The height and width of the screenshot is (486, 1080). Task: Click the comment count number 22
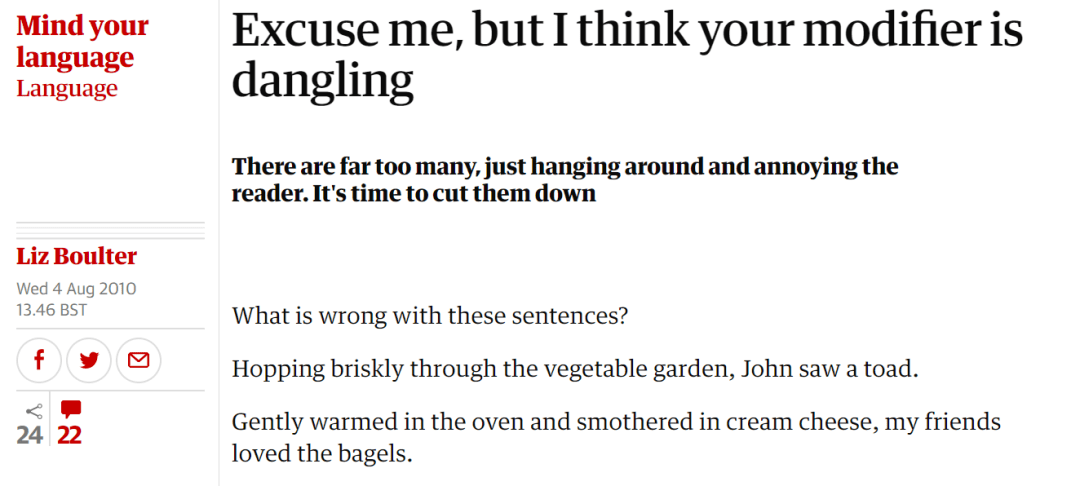(x=69, y=435)
